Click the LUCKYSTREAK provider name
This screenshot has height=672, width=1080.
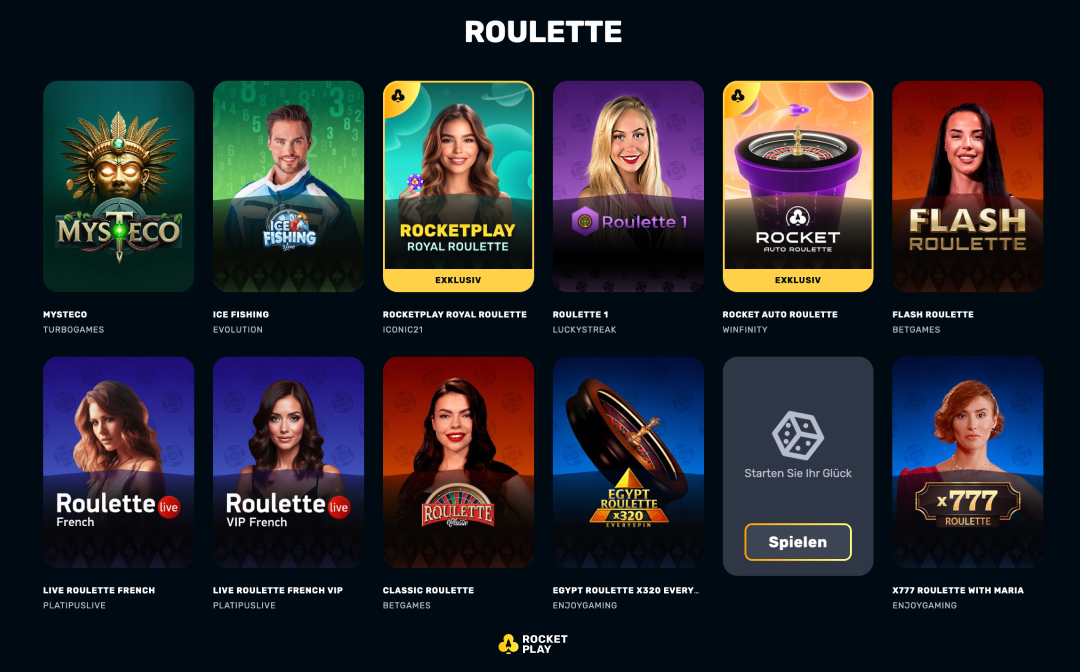(x=584, y=330)
